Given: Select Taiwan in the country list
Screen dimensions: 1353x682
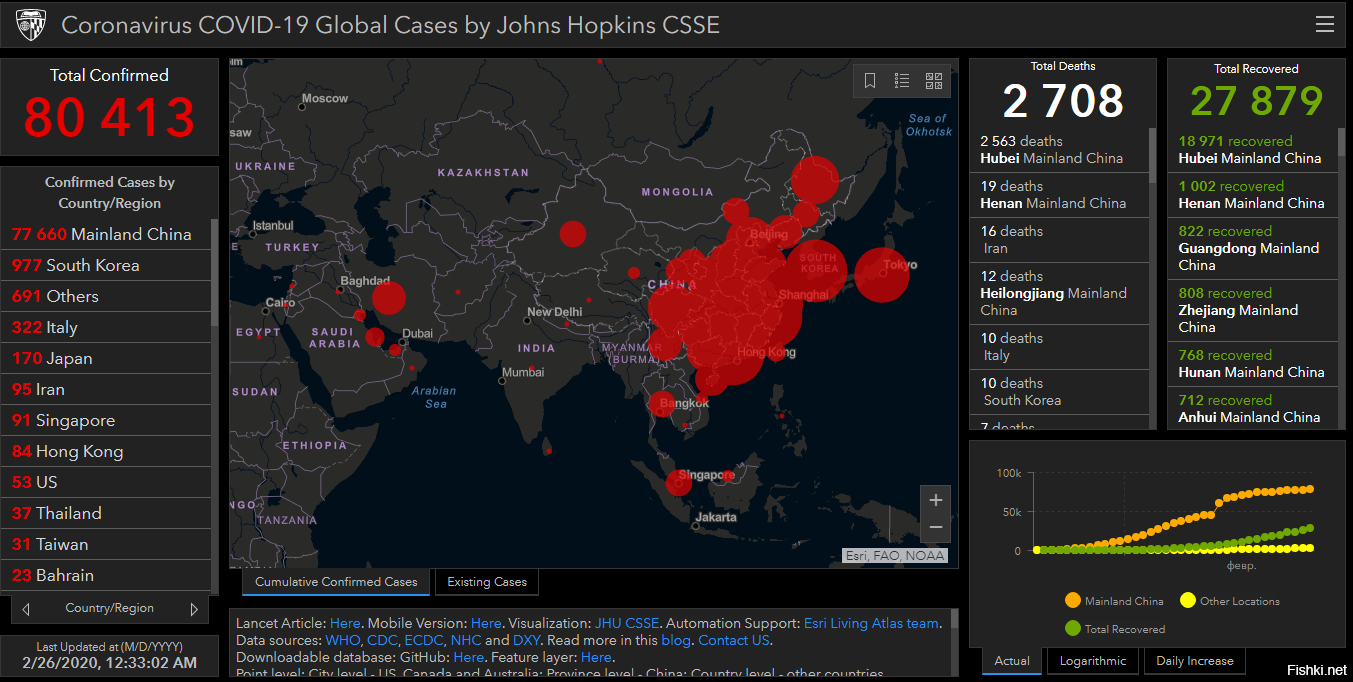Looking at the screenshot, I should coord(106,544).
